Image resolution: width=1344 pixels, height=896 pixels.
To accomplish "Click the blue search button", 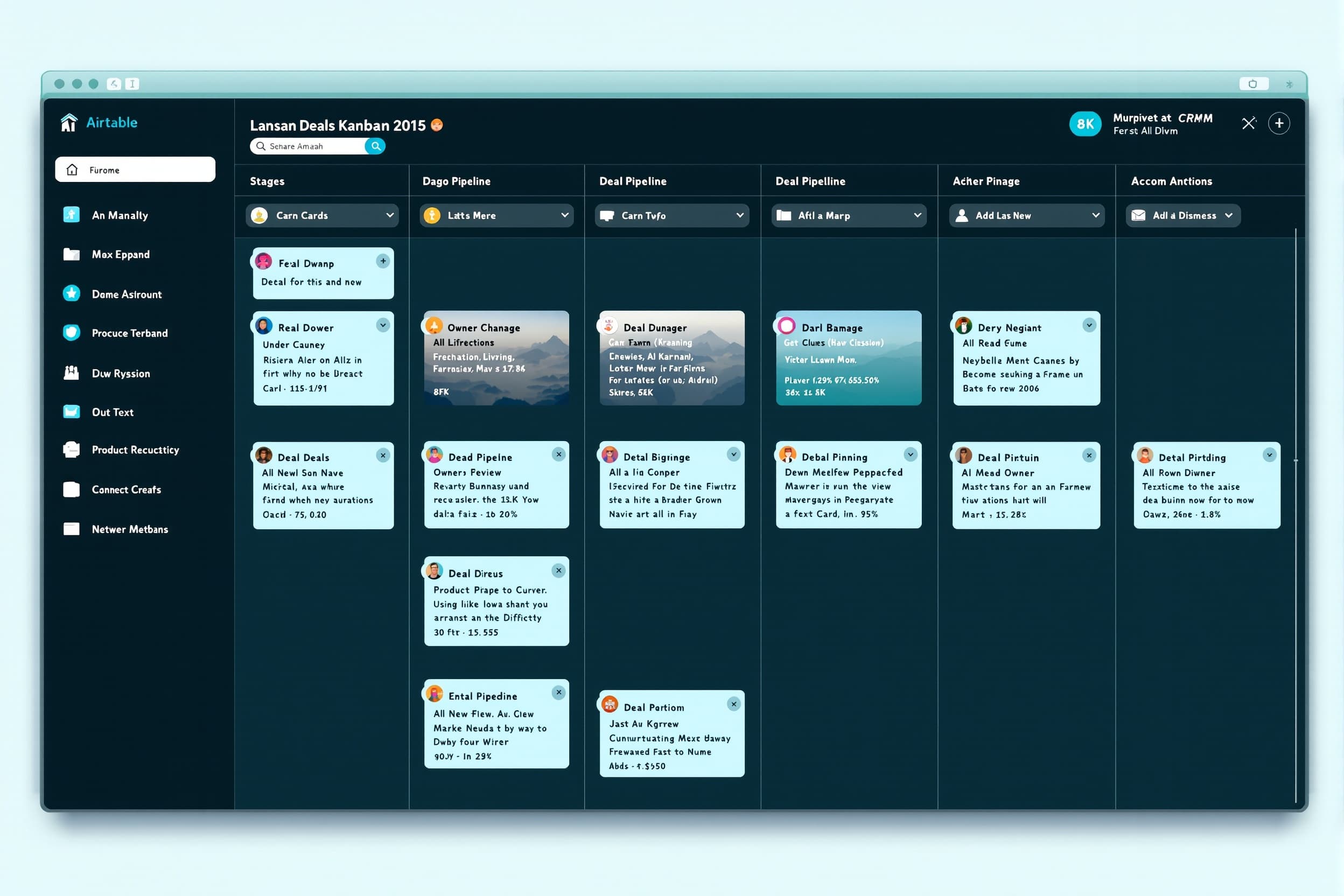I will click(375, 146).
